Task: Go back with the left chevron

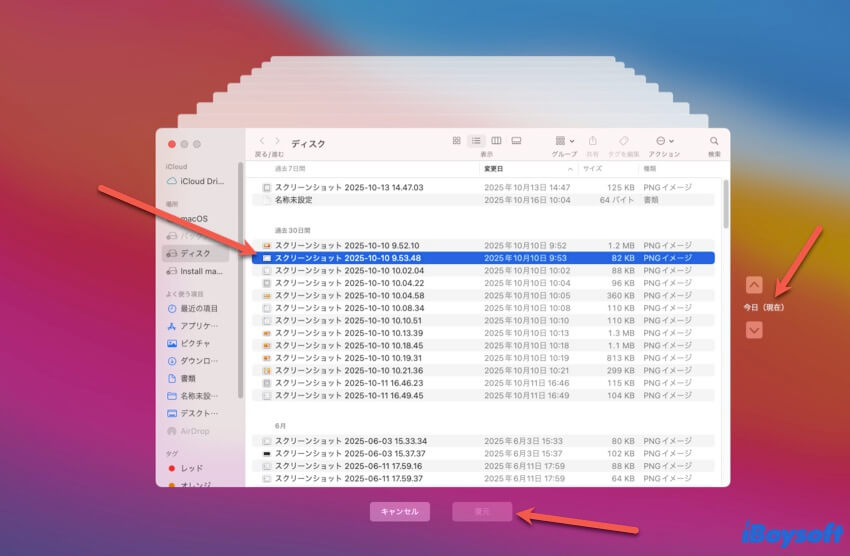Action: pyautogui.click(x=262, y=141)
